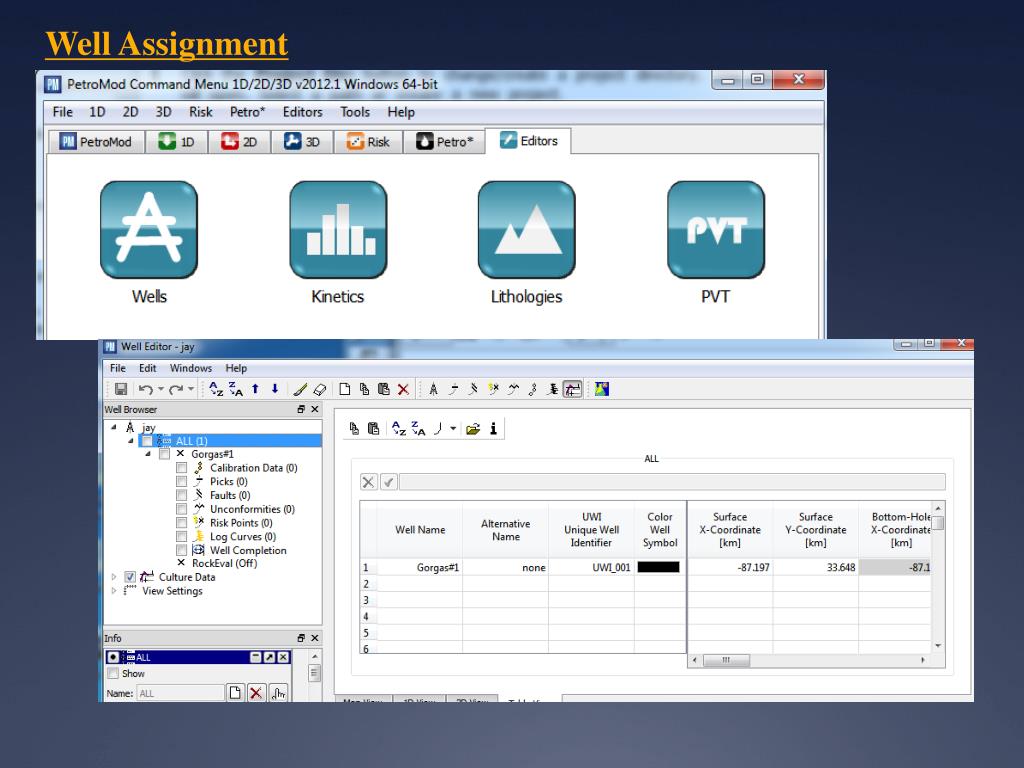Click the info 'i' icon in table toolbar

click(494, 428)
